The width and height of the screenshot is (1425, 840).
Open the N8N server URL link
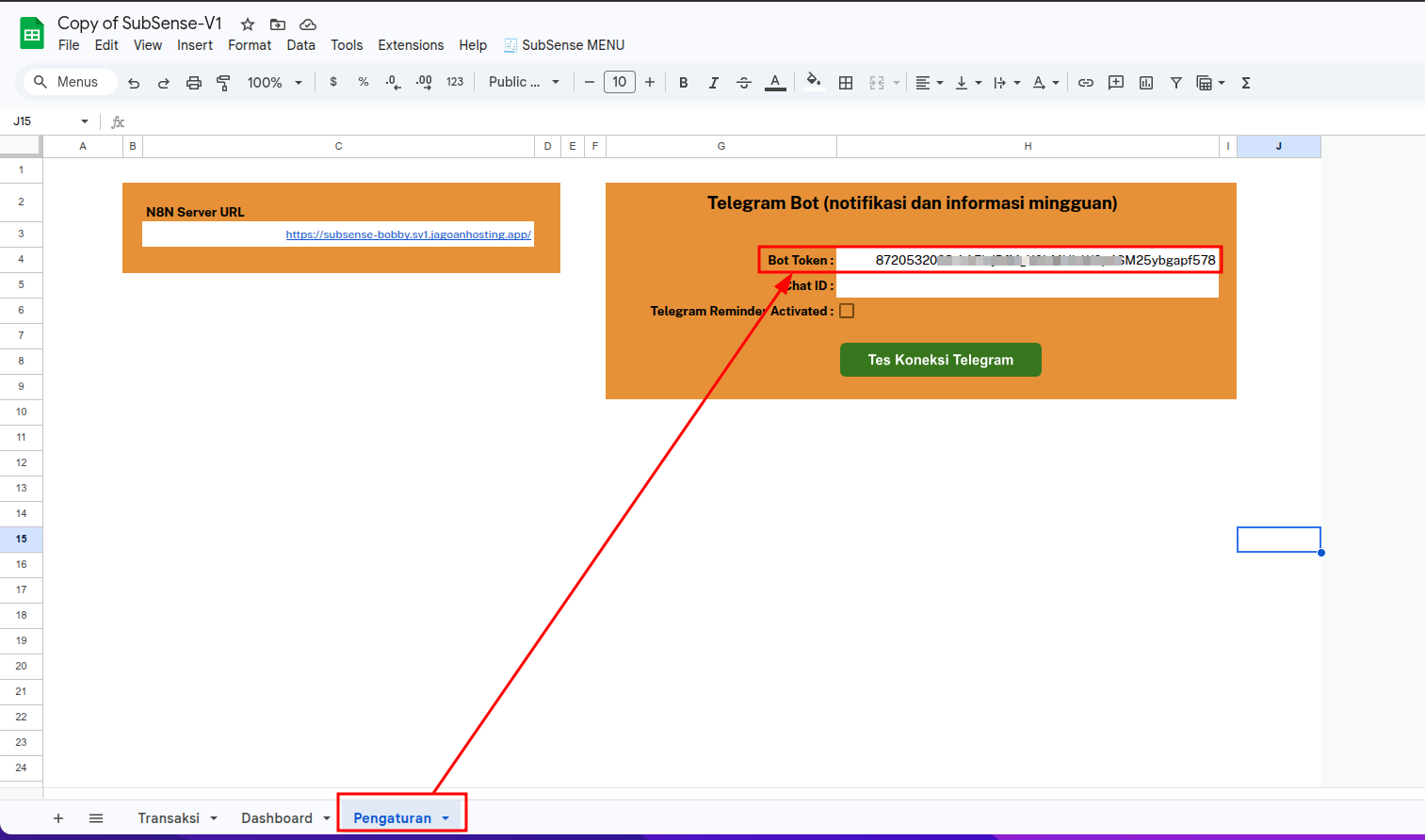pyautogui.click(x=408, y=234)
